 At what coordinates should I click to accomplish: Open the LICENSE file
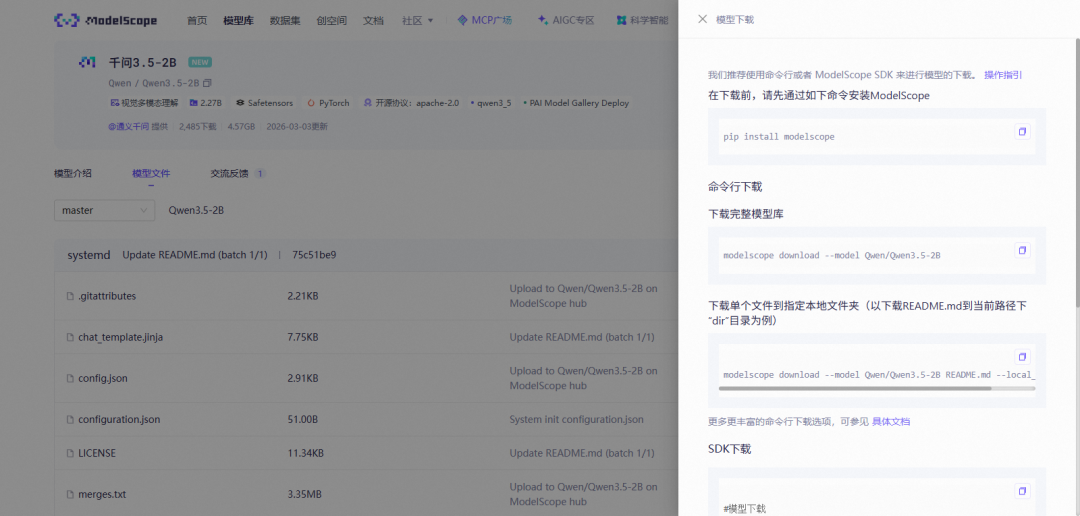[97, 453]
